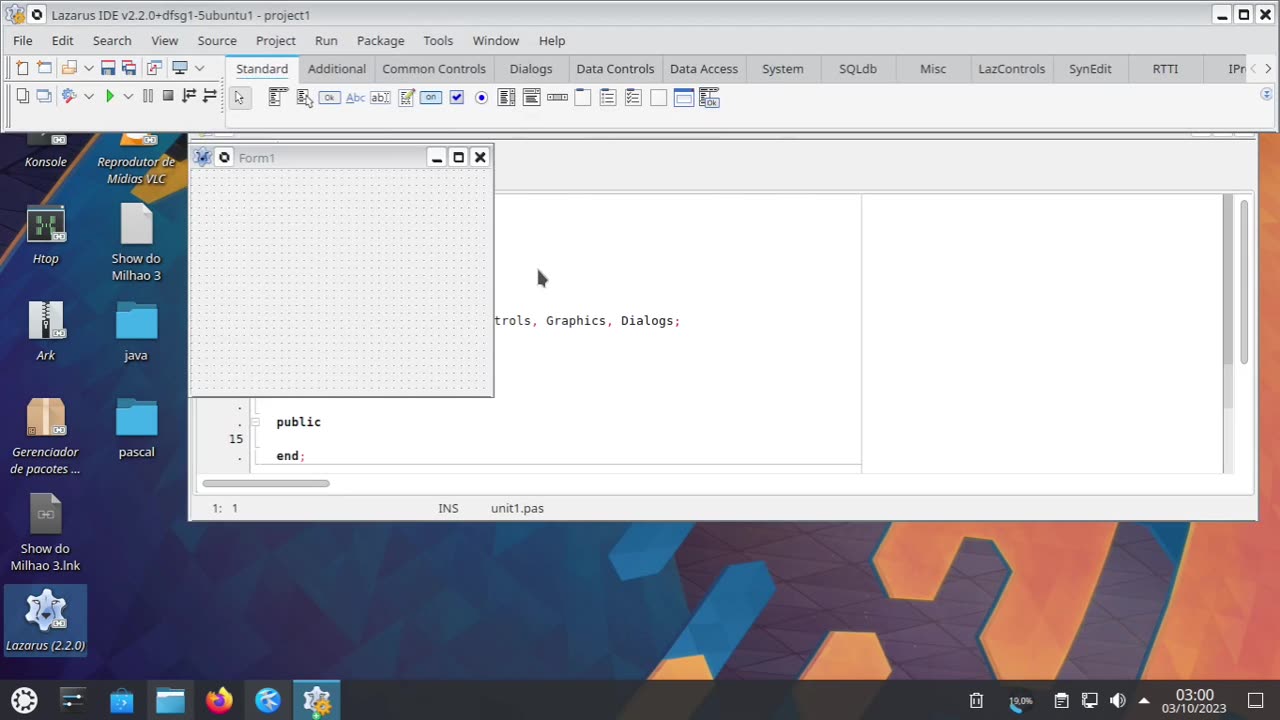Open the palette options round dropdown button
The image size is (1280, 720).
pos(1267,94)
